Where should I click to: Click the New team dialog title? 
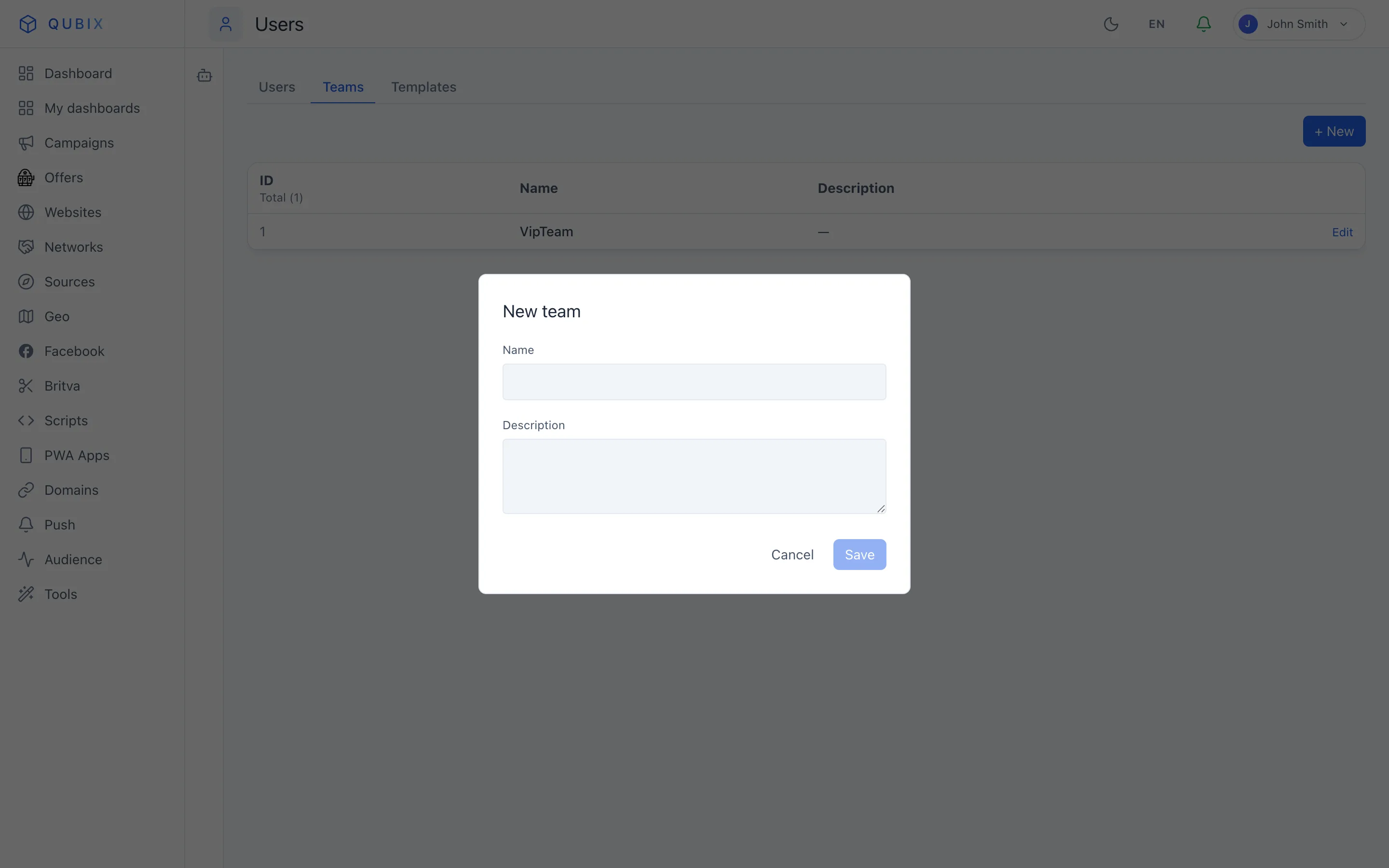541,311
